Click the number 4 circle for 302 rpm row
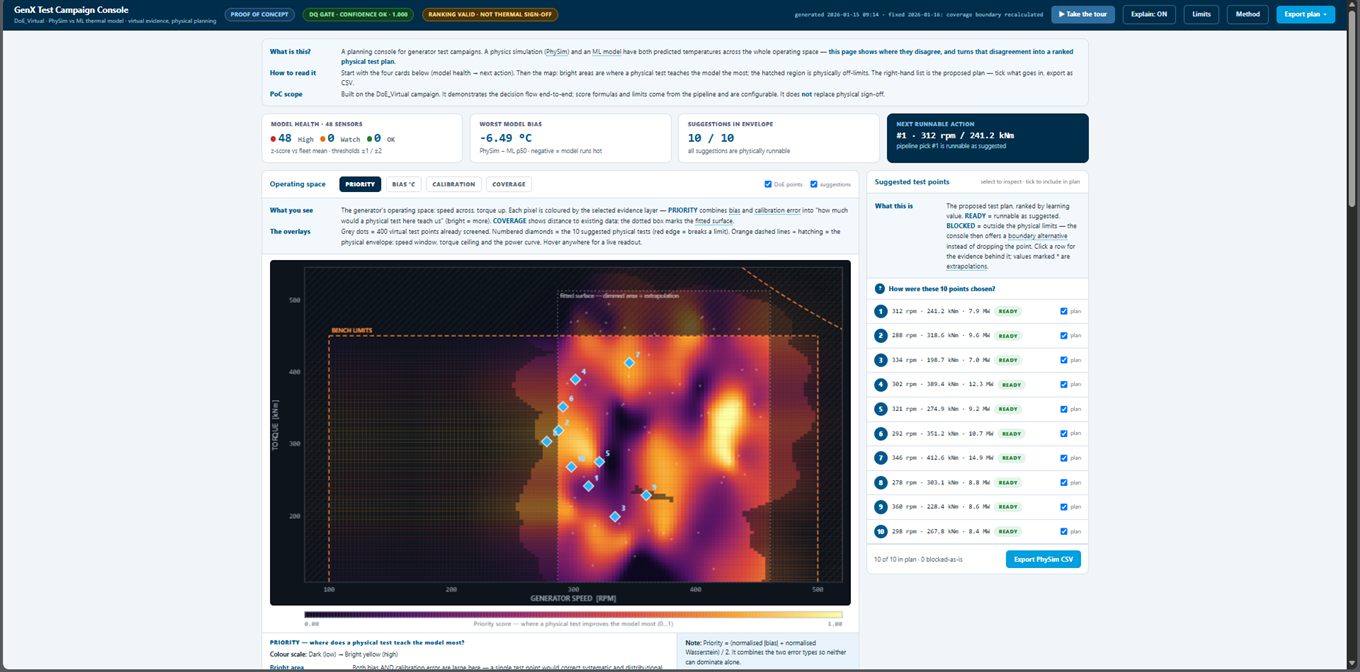The height and width of the screenshot is (672, 1360). [881, 385]
